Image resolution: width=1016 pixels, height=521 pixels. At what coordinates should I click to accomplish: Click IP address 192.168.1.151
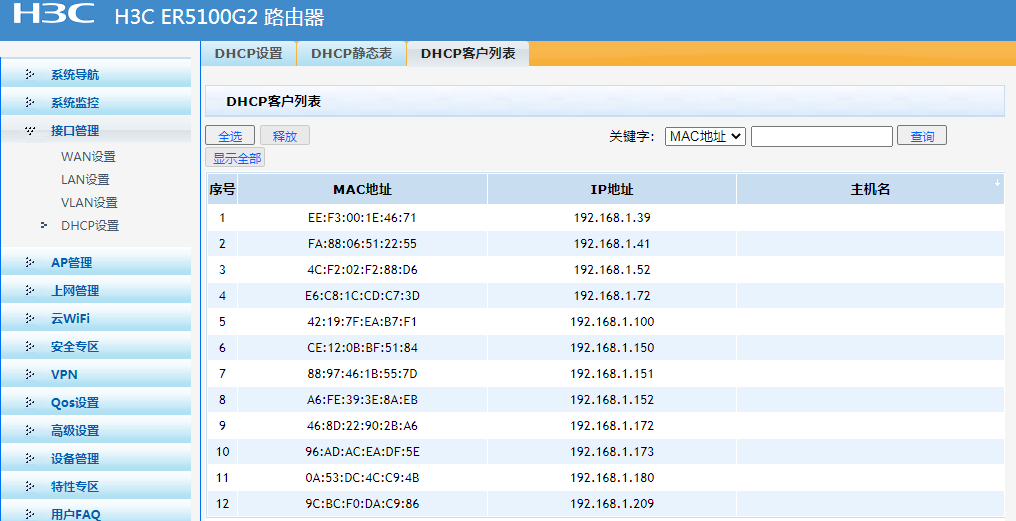pos(612,373)
